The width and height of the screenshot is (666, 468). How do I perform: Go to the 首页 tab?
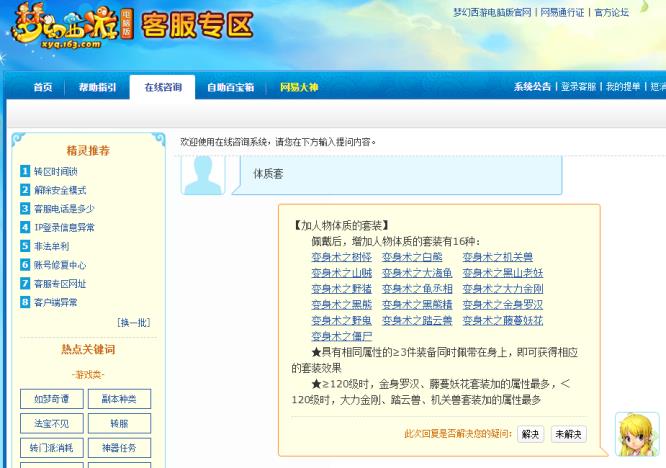pyautogui.click(x=43, y=87)
